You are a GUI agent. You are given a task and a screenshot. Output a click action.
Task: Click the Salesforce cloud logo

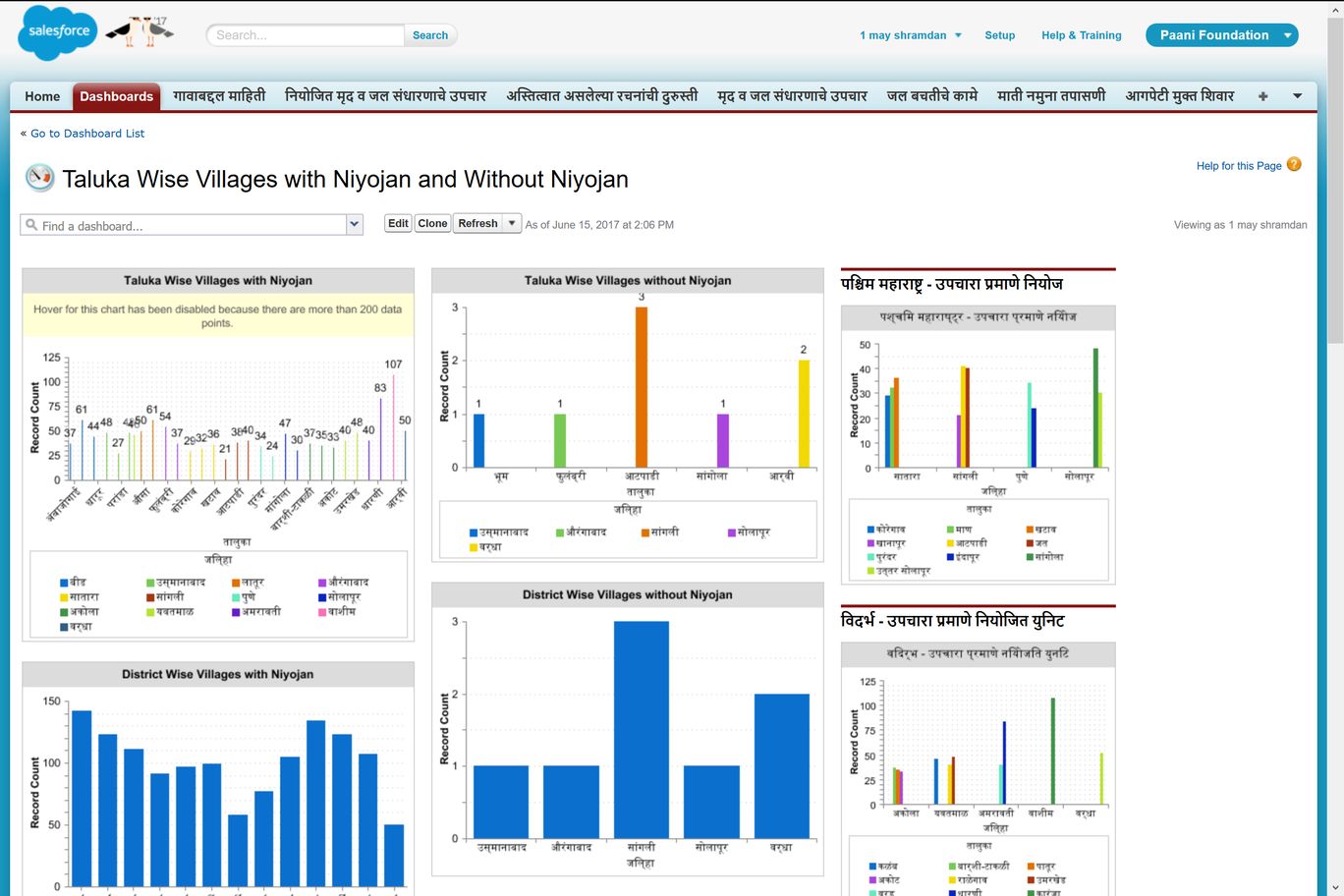click(57, 32)
